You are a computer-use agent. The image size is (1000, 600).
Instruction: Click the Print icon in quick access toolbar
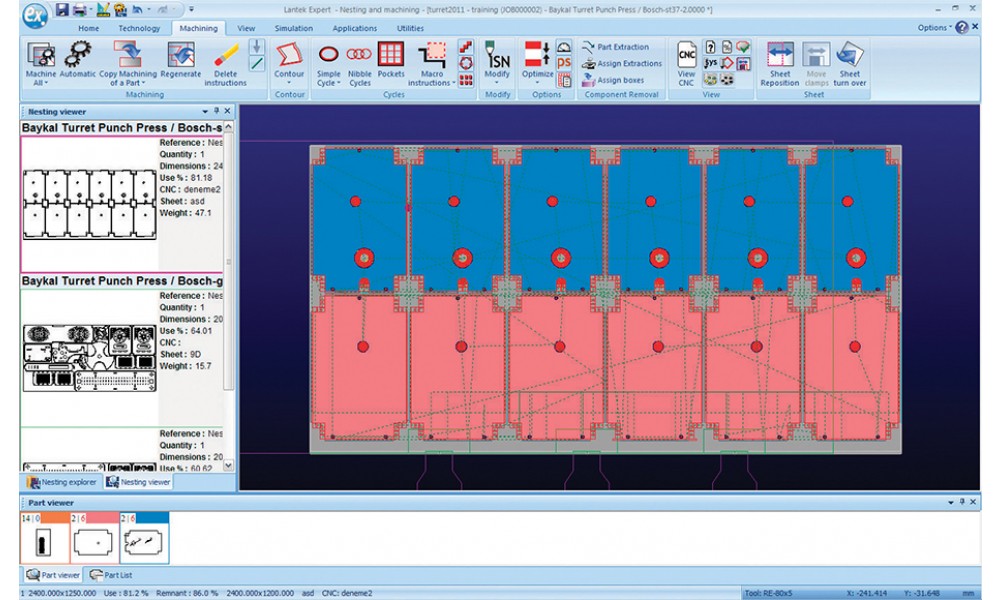pos(80,10)
